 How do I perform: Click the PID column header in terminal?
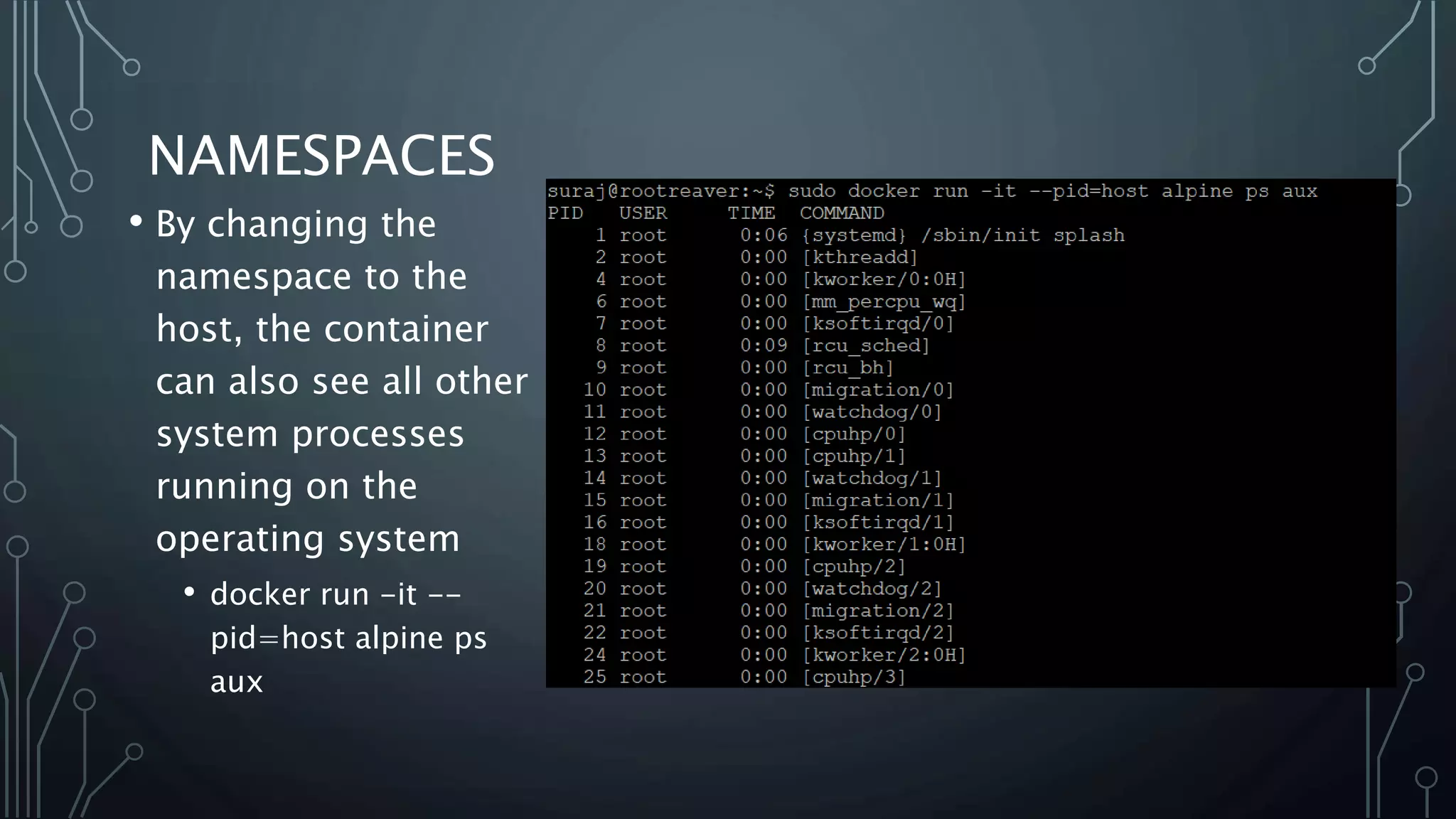point(565,213)
